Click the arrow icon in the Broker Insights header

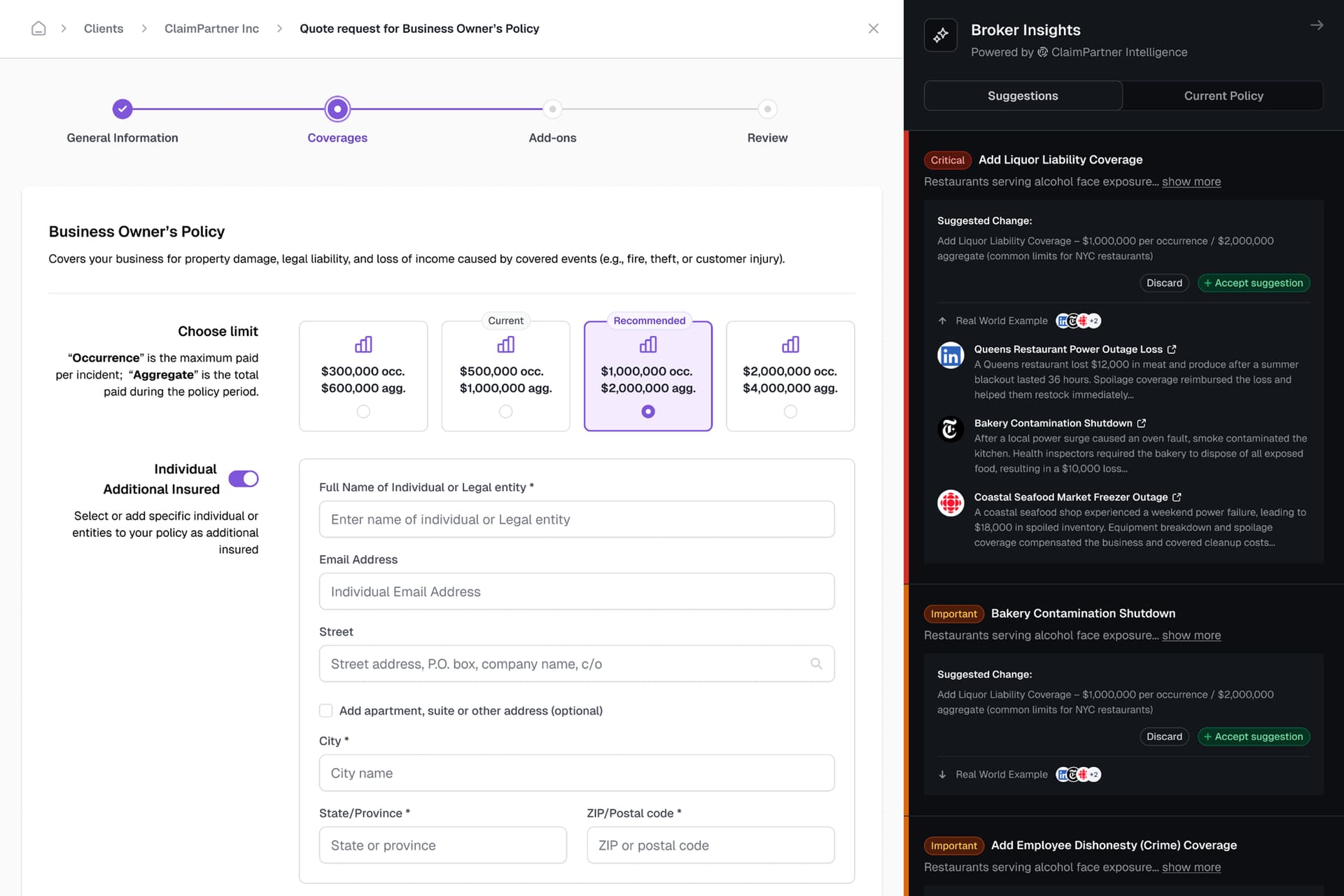pos(1317,24)
